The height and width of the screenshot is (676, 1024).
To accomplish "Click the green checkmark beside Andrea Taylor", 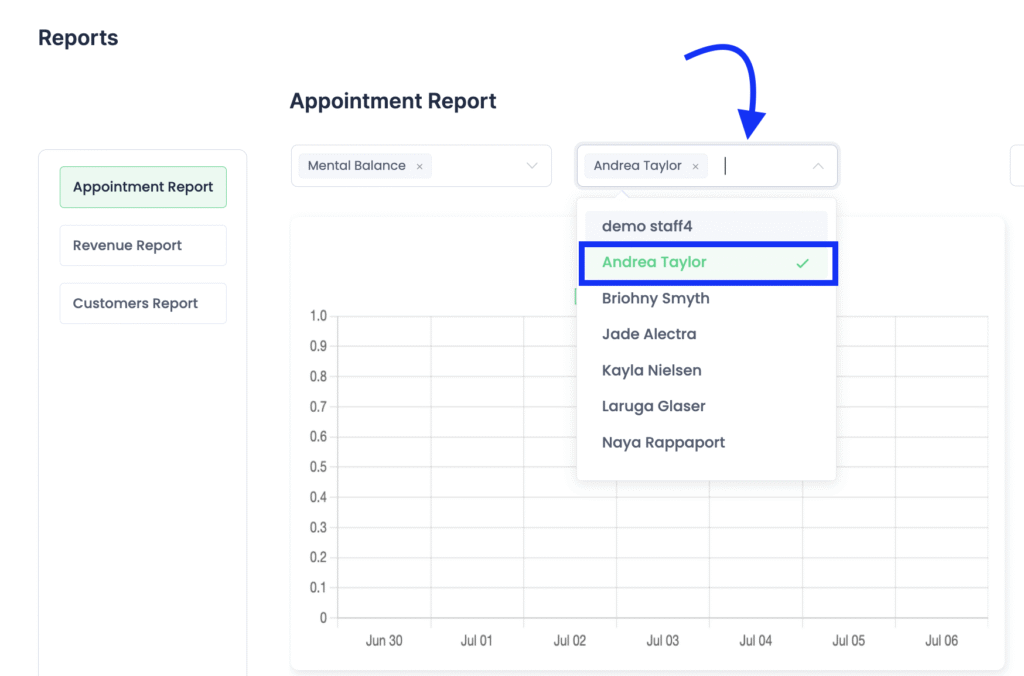I will (802, 263).
